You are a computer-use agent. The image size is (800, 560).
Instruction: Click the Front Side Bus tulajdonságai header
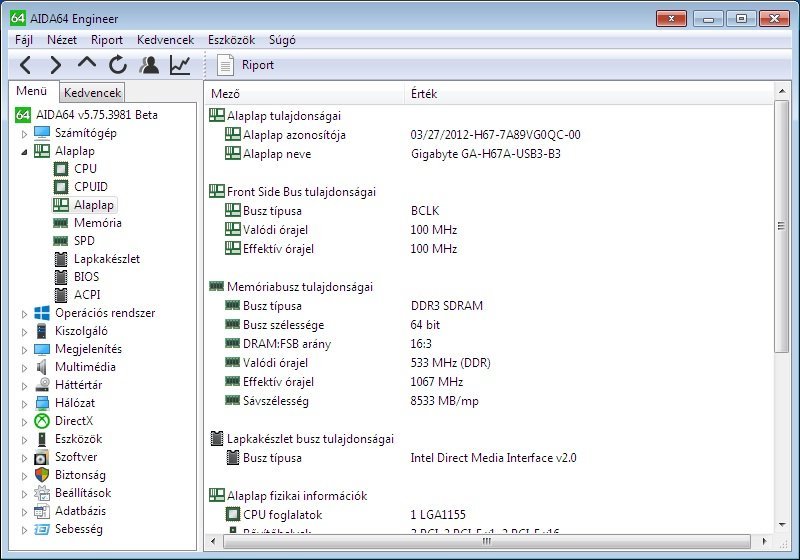[x=301, y=192]
